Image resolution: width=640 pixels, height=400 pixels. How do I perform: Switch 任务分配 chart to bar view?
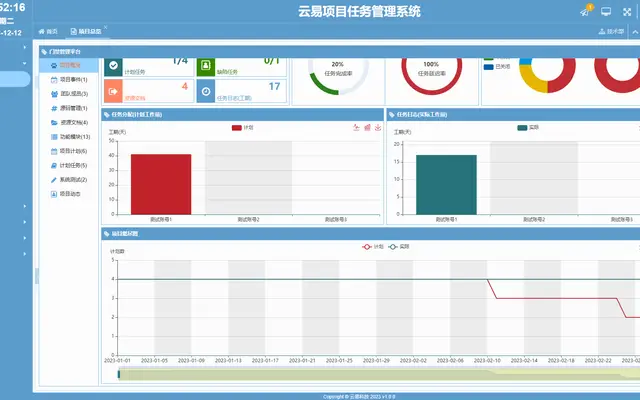[367, 127]
